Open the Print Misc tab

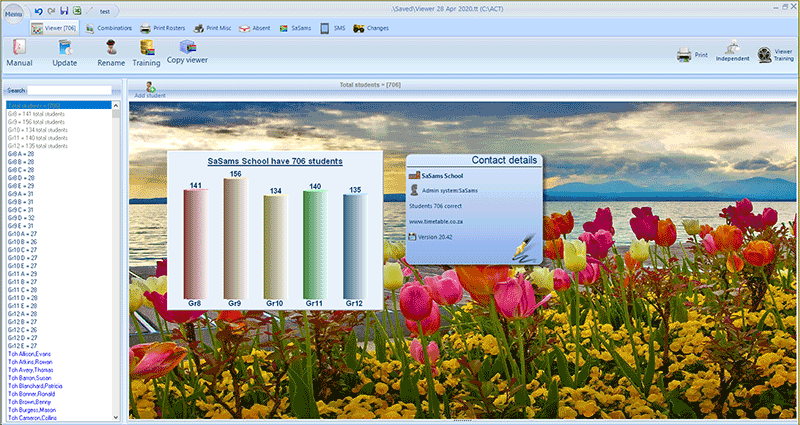point(212,29)
